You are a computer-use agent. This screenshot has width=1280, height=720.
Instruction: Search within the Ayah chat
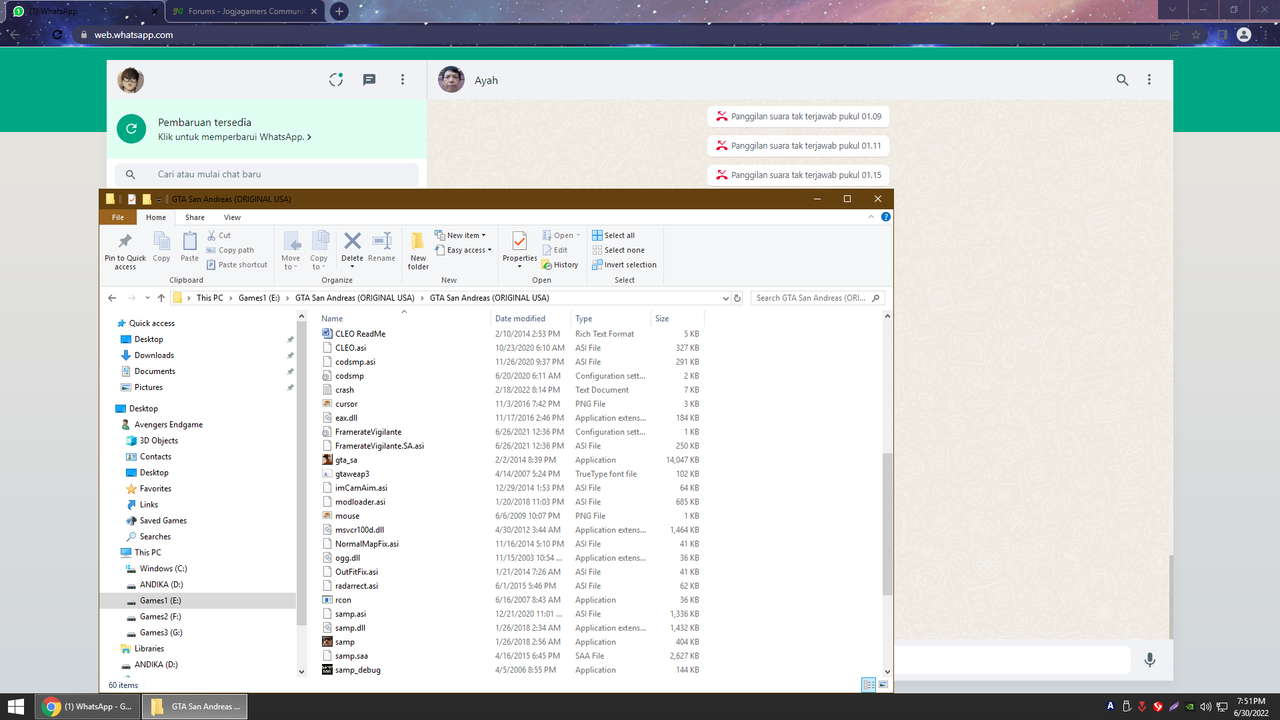[1122, 80]
